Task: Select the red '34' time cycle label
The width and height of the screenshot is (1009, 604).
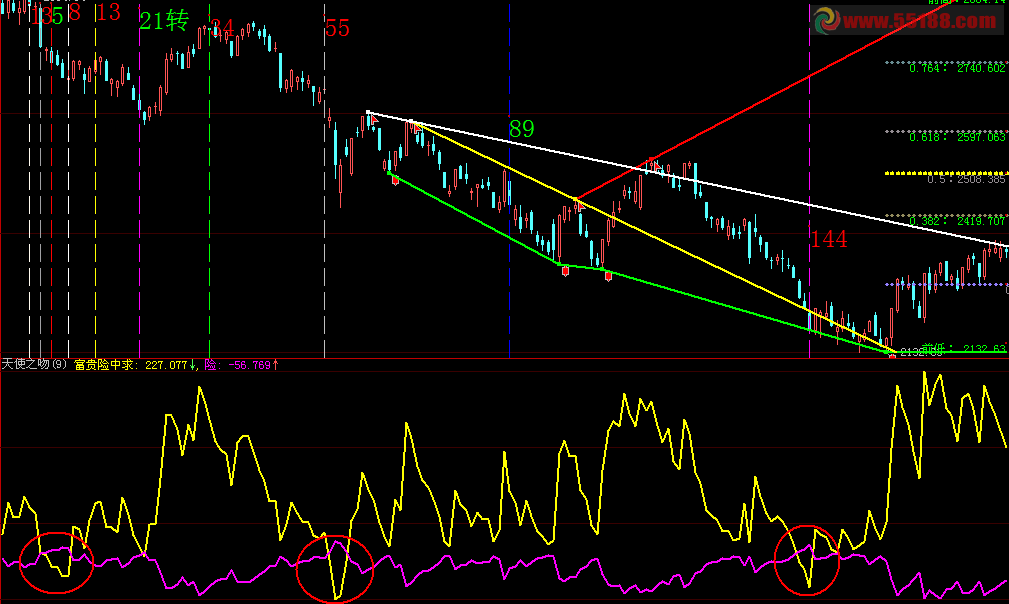Action: pyautogui.click(x=222, y=28)
